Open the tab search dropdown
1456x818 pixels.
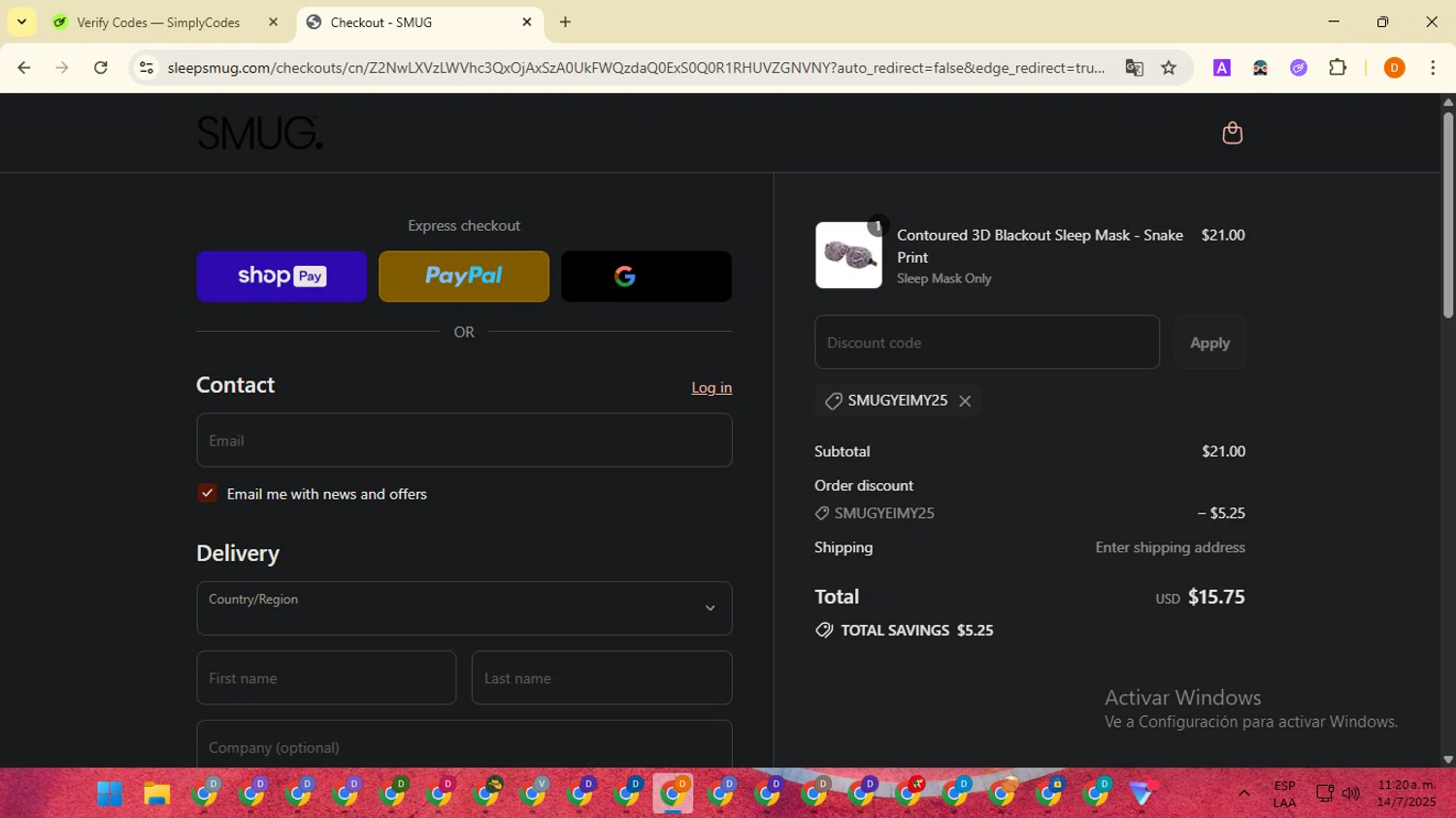tap(21, 22)
